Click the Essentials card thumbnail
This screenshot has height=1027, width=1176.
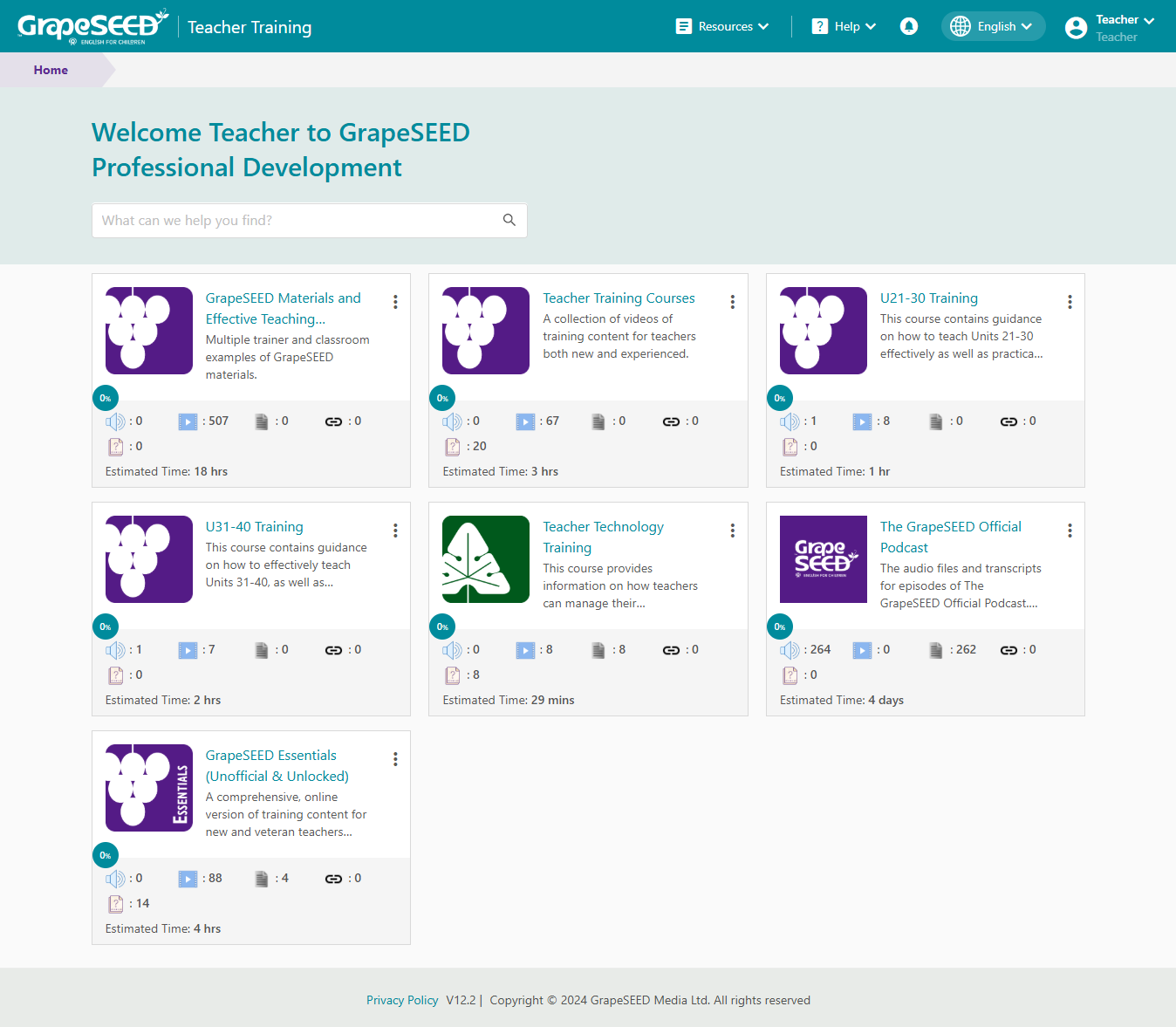coord(149,788)
